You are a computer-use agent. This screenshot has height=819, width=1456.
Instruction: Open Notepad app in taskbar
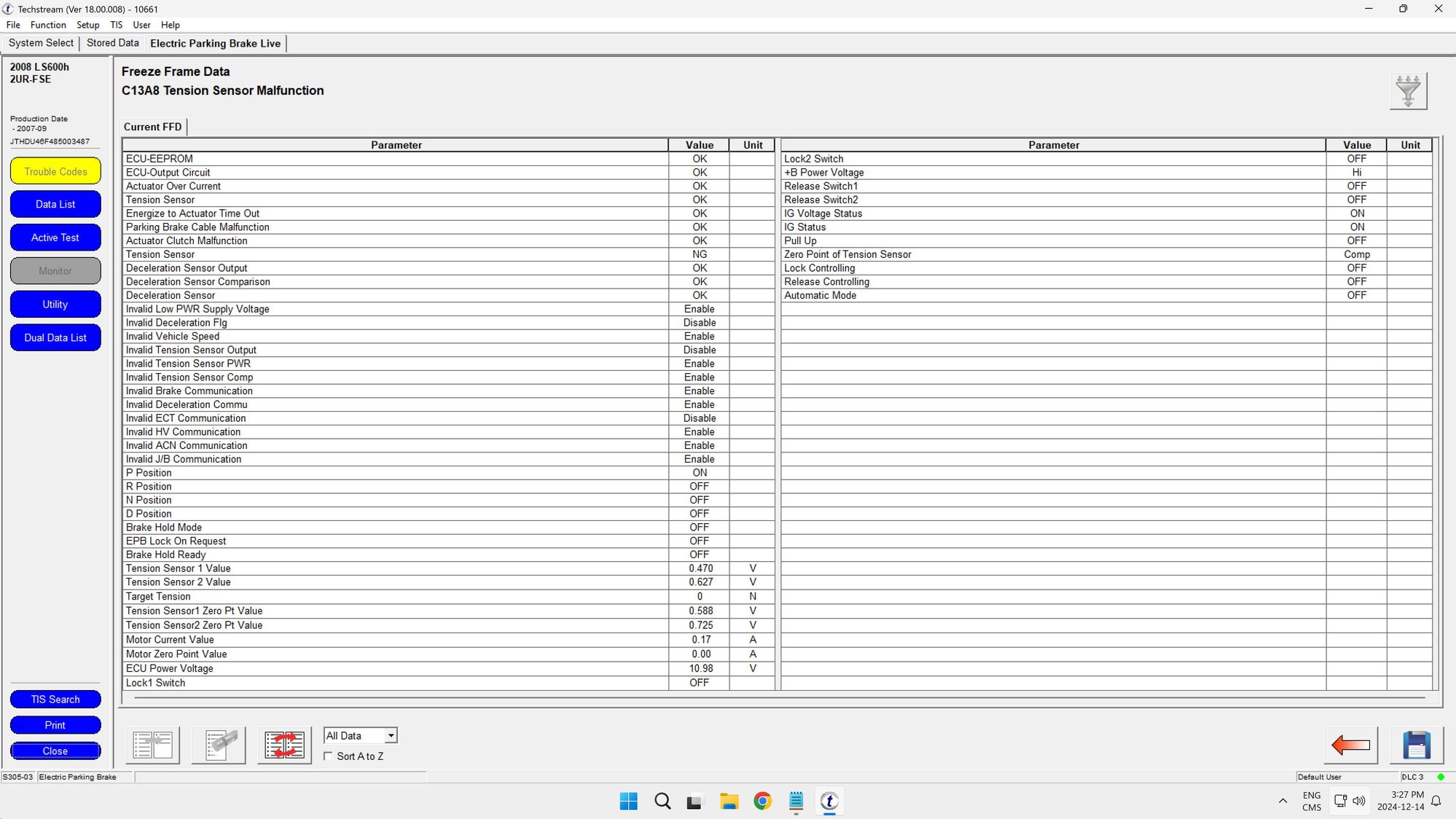pyautogui.click(x=796, y=802)
